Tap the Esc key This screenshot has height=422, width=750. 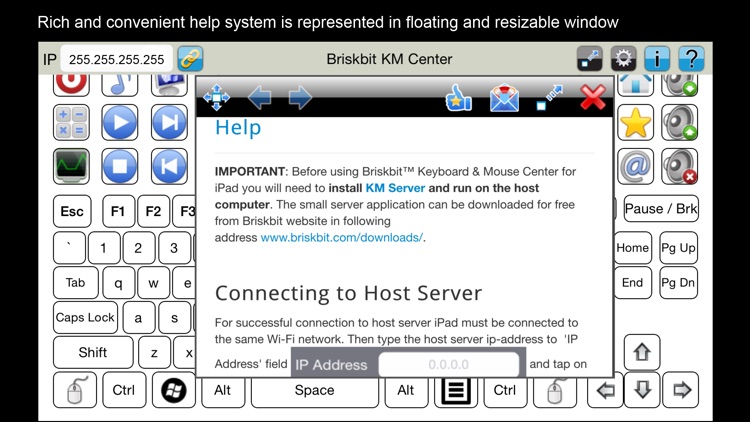[72, 211]
